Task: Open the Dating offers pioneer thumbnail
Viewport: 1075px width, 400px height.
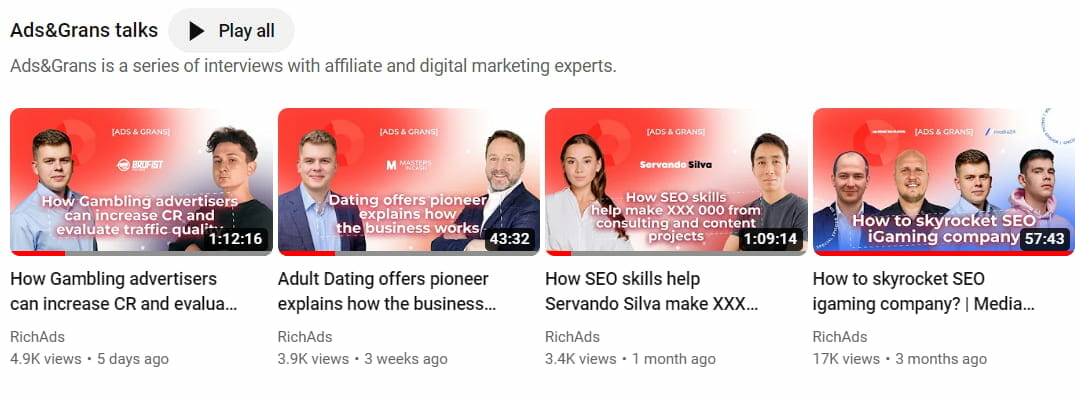Action: tap(409, 182)
